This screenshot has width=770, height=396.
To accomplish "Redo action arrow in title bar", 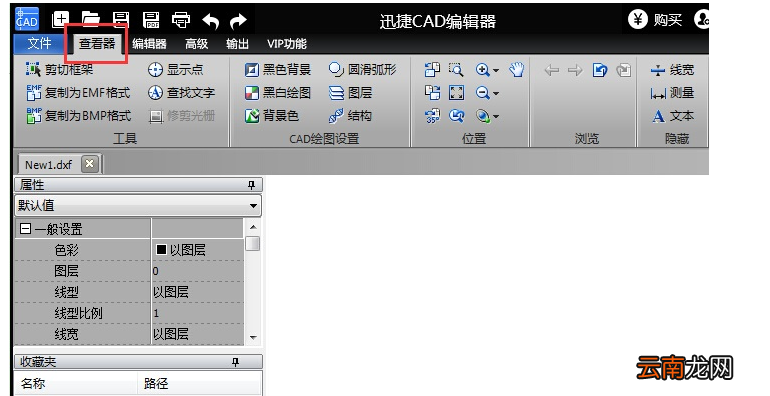I will tap(239, 21).
